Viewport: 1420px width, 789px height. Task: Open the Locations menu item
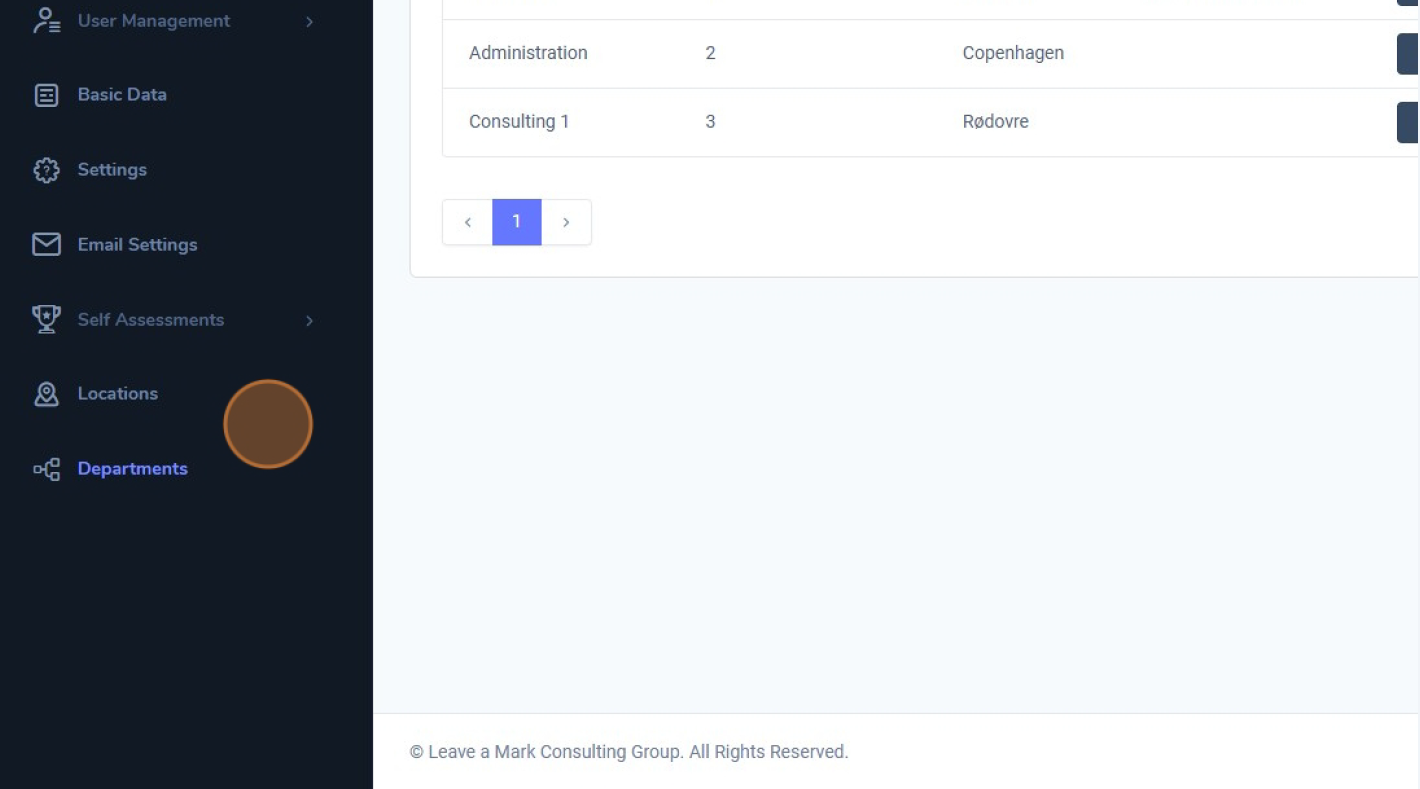(x=118, y=394)
